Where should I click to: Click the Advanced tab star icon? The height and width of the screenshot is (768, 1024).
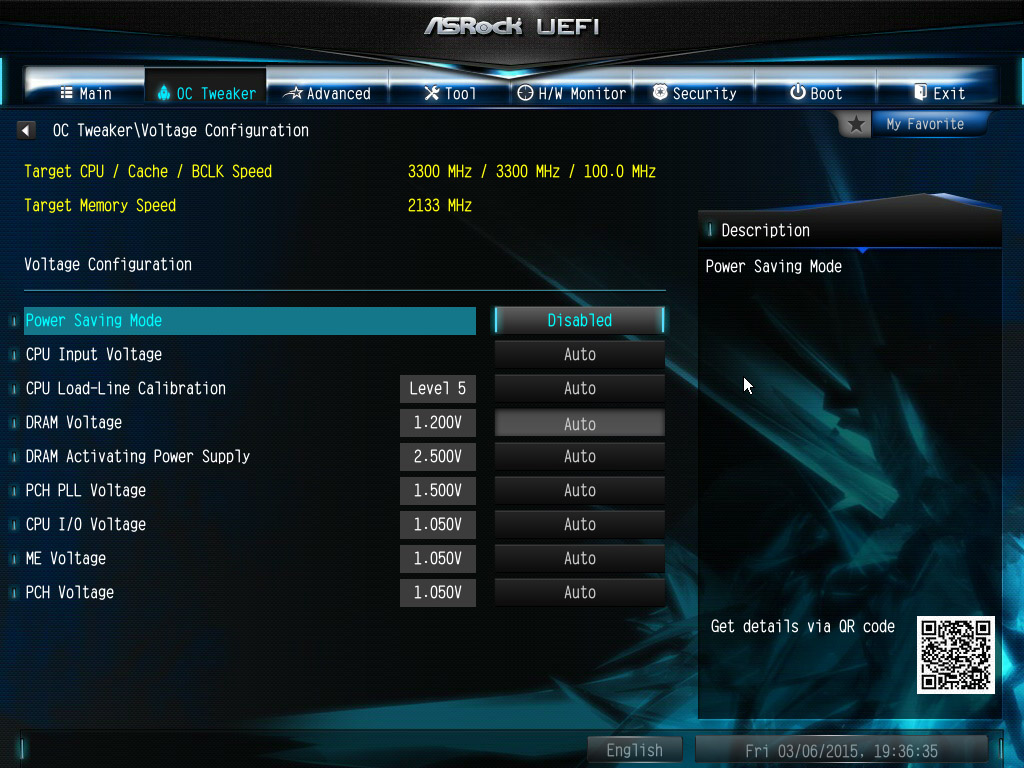pyautogui.click(x=294, y=93)
